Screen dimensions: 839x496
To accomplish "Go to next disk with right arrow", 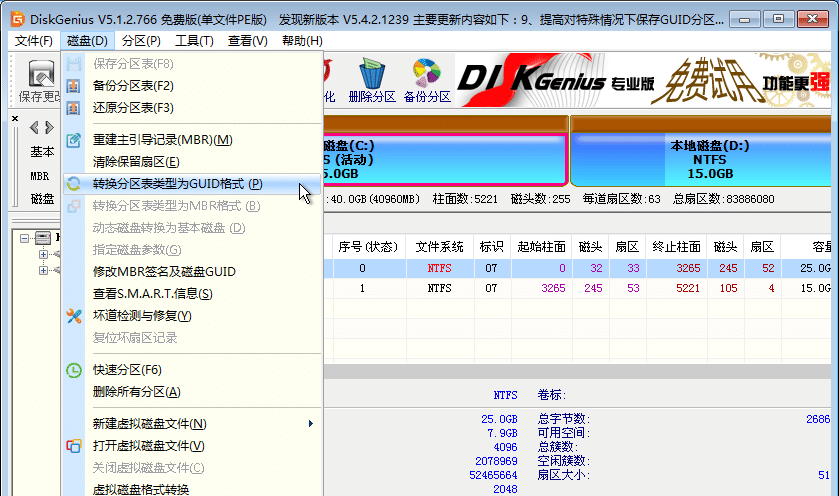I will (49, 127).
